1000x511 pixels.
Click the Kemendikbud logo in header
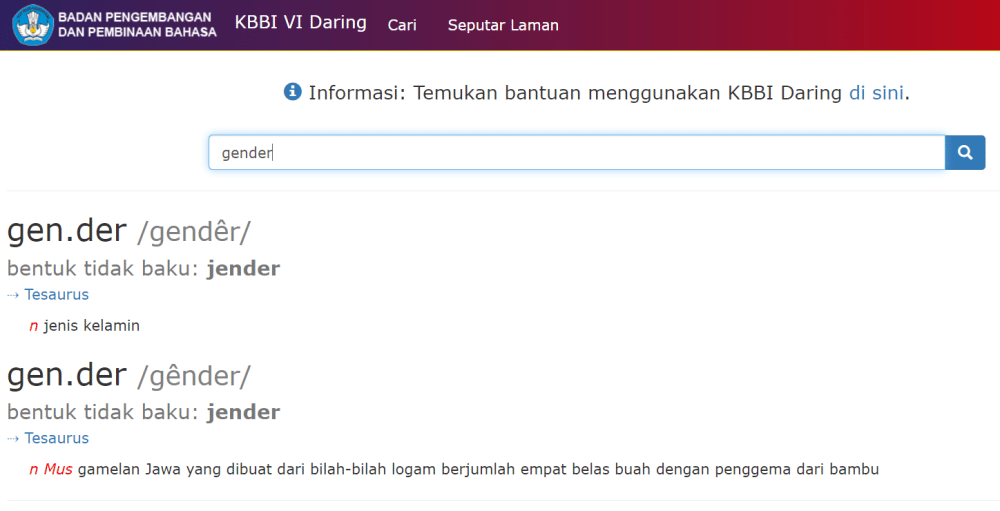coord(33,25)
